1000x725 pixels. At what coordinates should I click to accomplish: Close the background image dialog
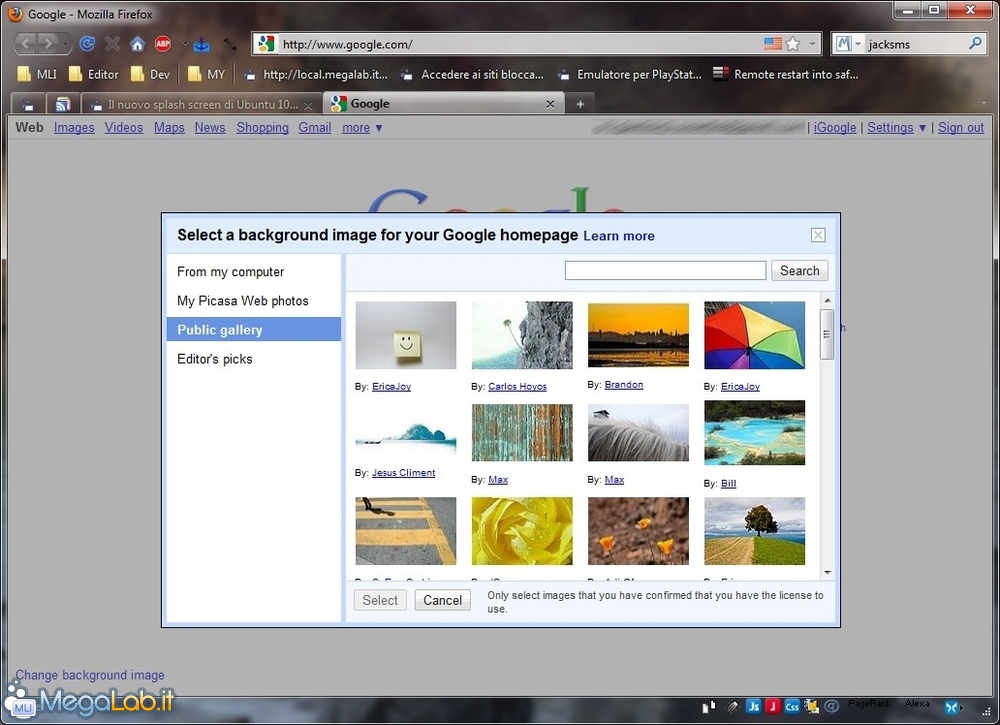(818, 235)
